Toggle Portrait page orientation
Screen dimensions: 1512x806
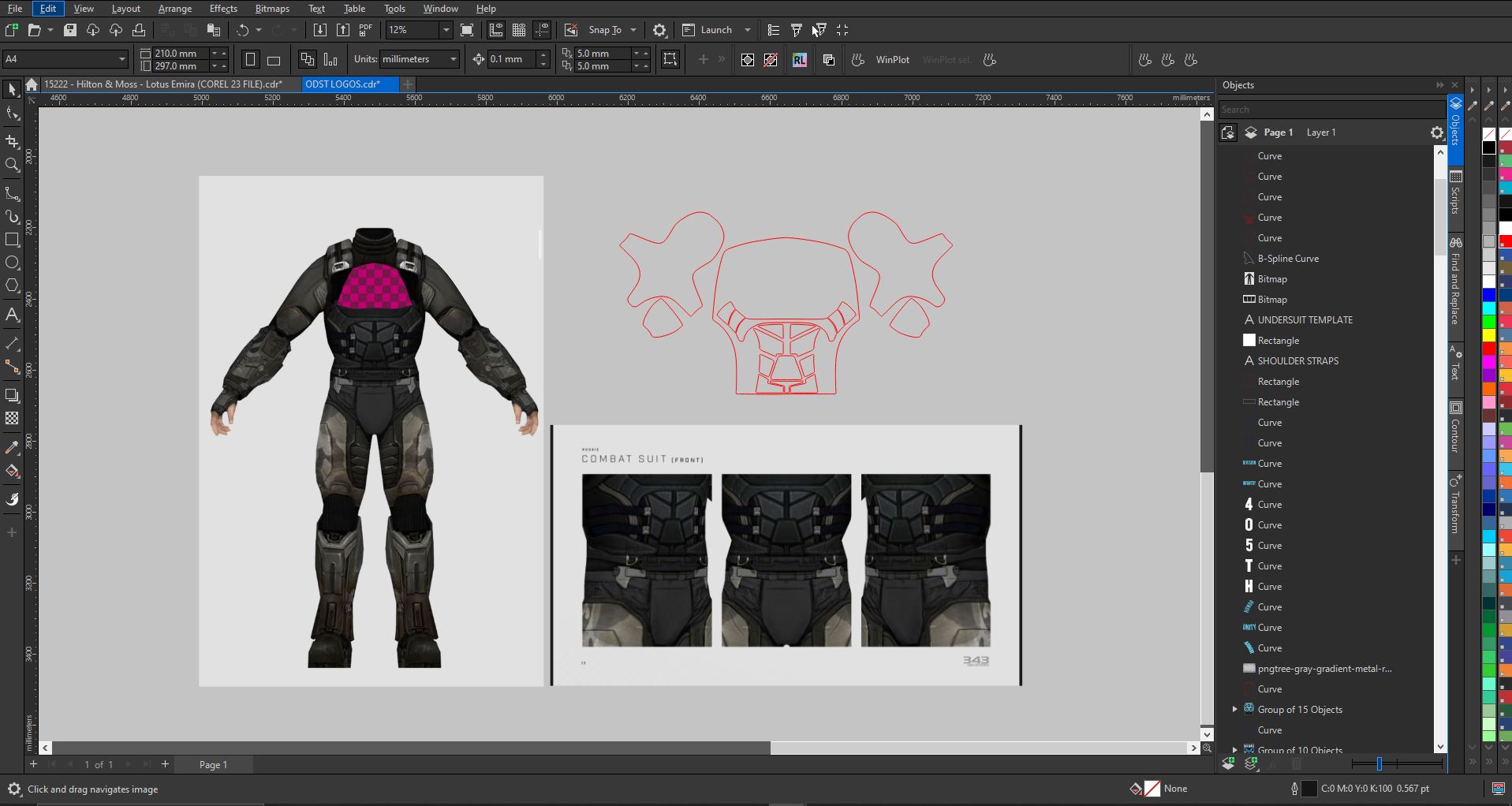click(251, 59)
